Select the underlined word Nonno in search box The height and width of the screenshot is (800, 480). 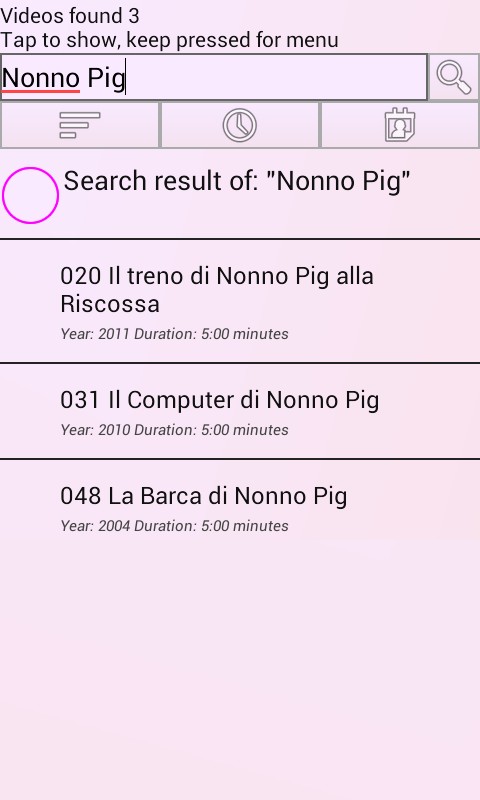pyautogui.click(x=41, y=78)
